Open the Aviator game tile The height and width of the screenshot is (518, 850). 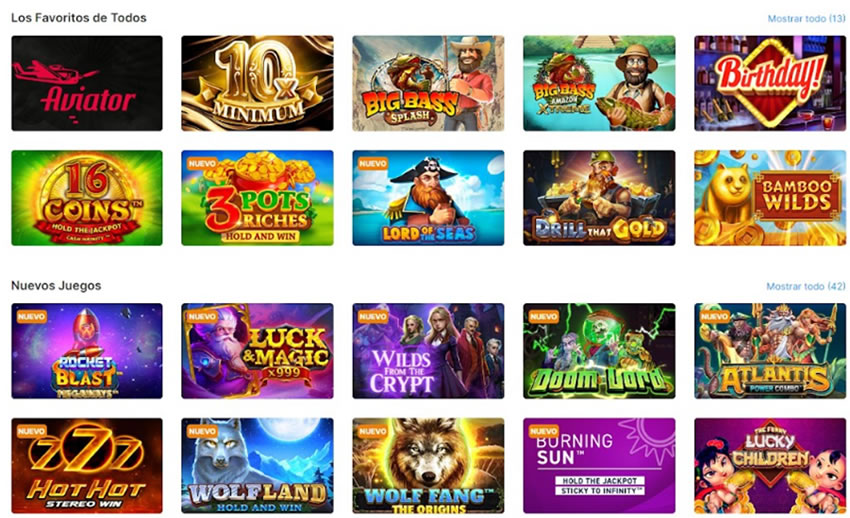(x=87, y=83)
